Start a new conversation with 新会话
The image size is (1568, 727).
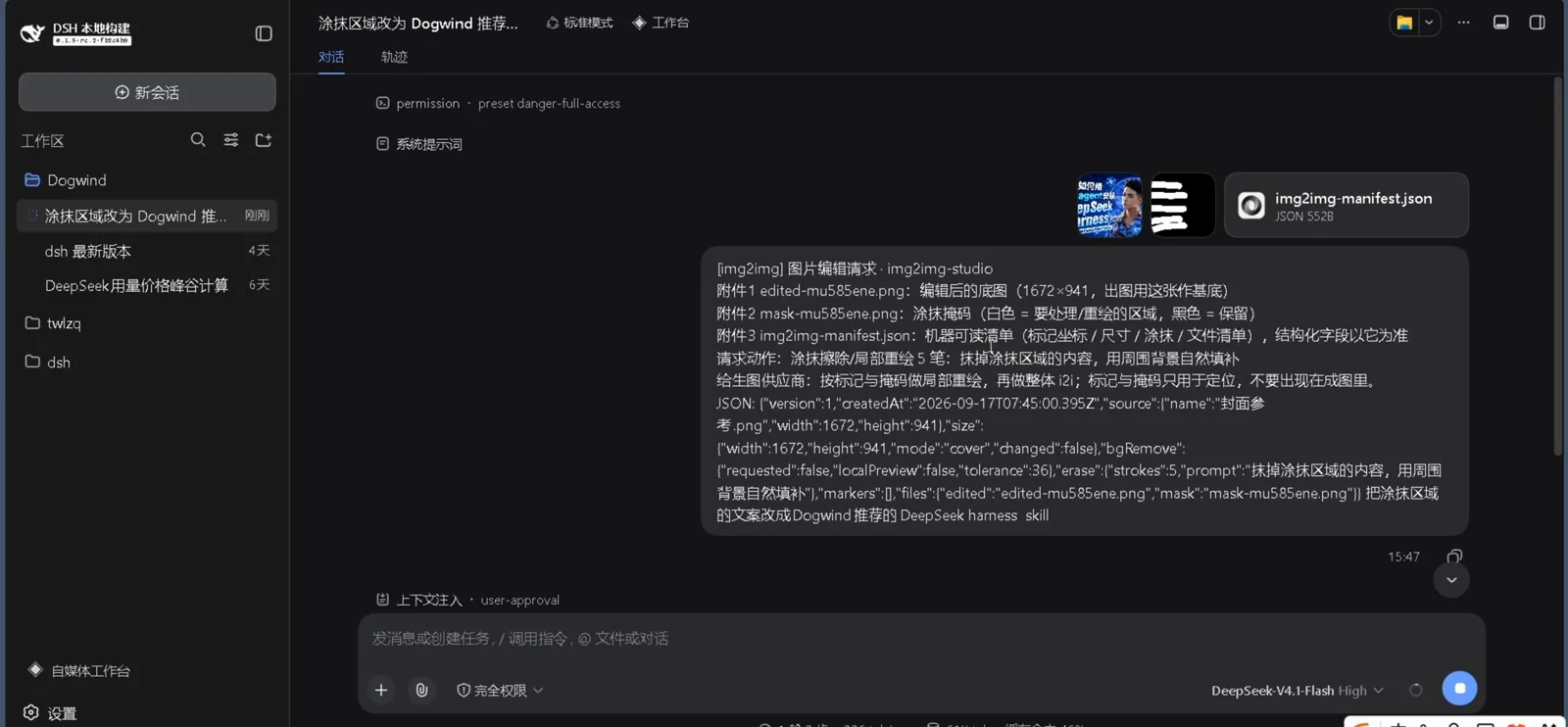pos(147,92)
